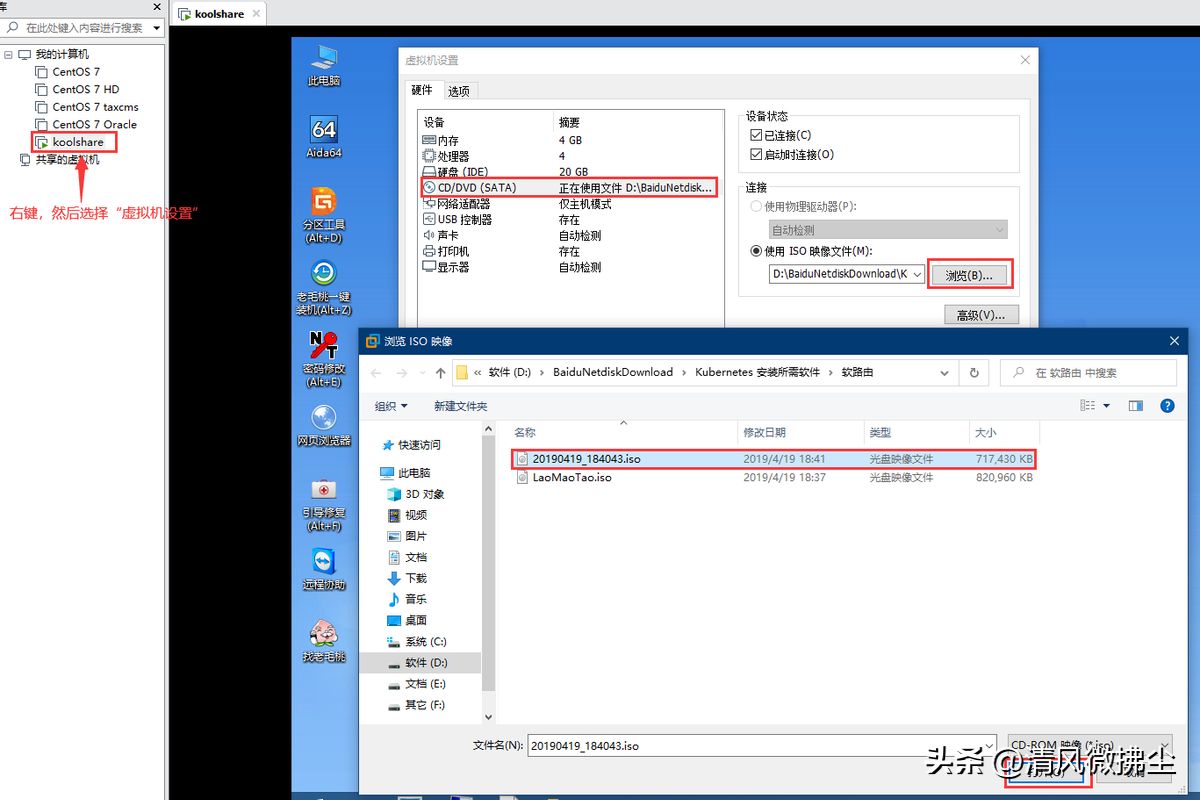The image size is (1200, 800).
Task: Open help with the blue question mark
Action: point(1167,406)
